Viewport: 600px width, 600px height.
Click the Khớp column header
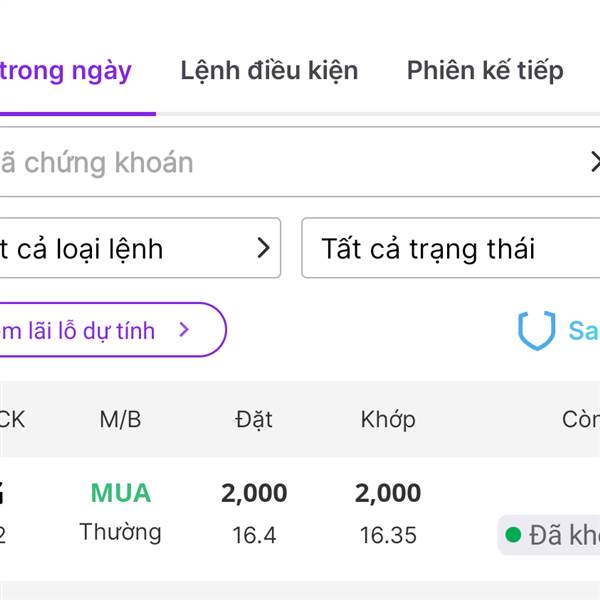tap(388, 420)
